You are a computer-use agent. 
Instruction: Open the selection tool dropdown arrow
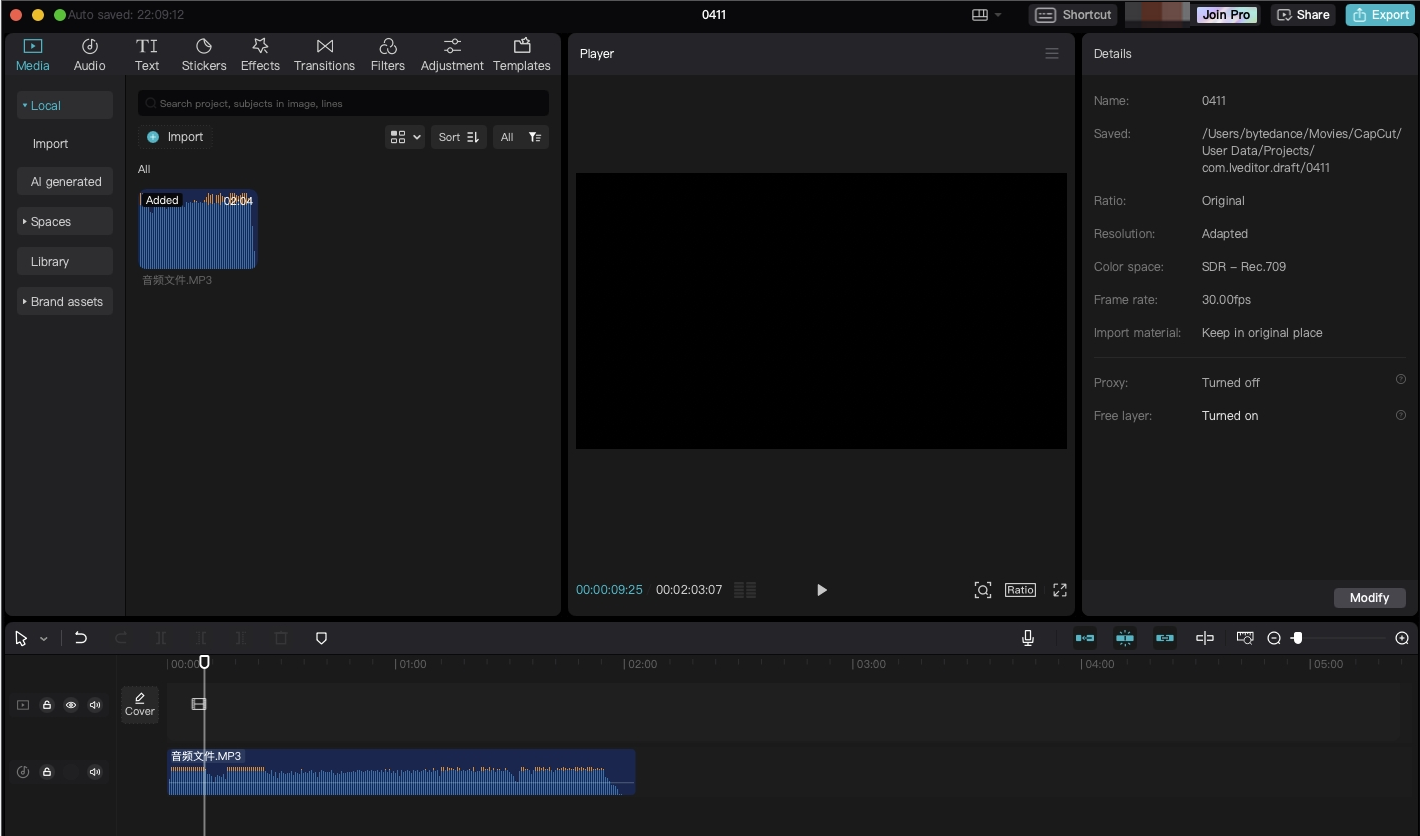(x=44, y=638)
